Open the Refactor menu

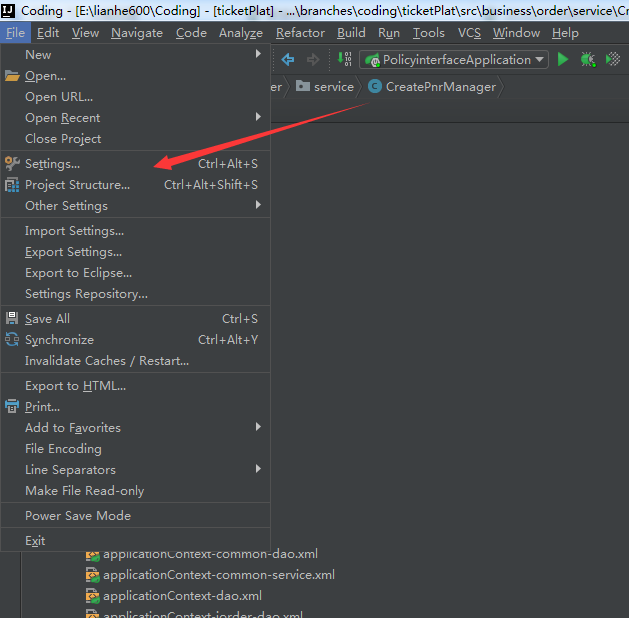[300, 33]
